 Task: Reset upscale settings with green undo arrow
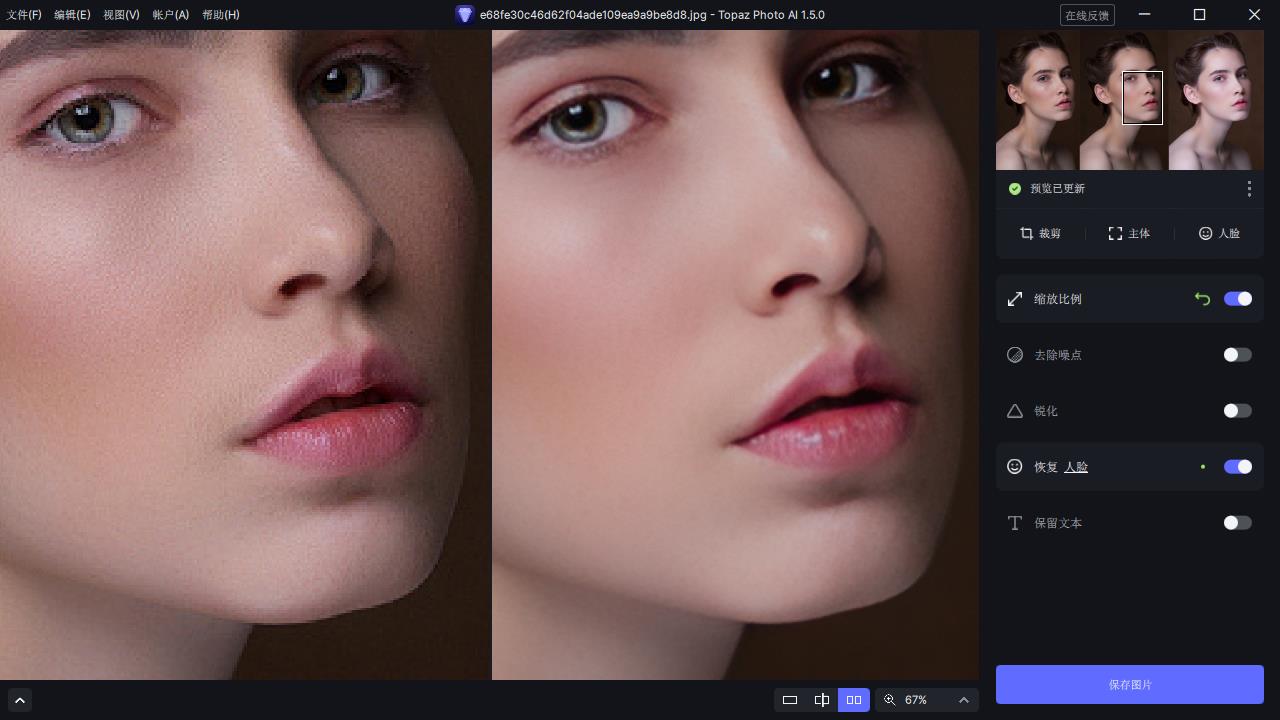tap(1202, 299)
